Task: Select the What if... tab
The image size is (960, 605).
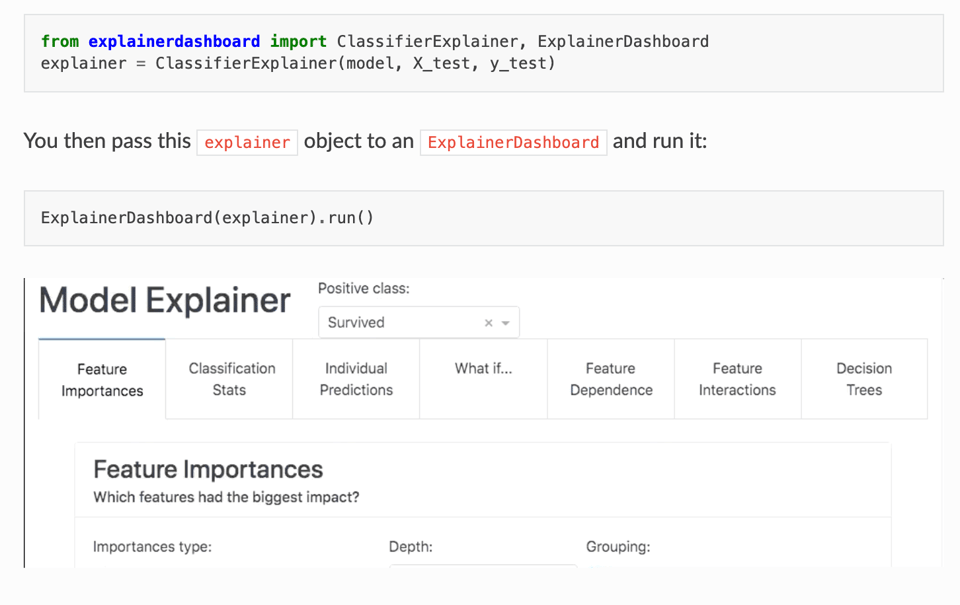Action: tap(483, 369)
